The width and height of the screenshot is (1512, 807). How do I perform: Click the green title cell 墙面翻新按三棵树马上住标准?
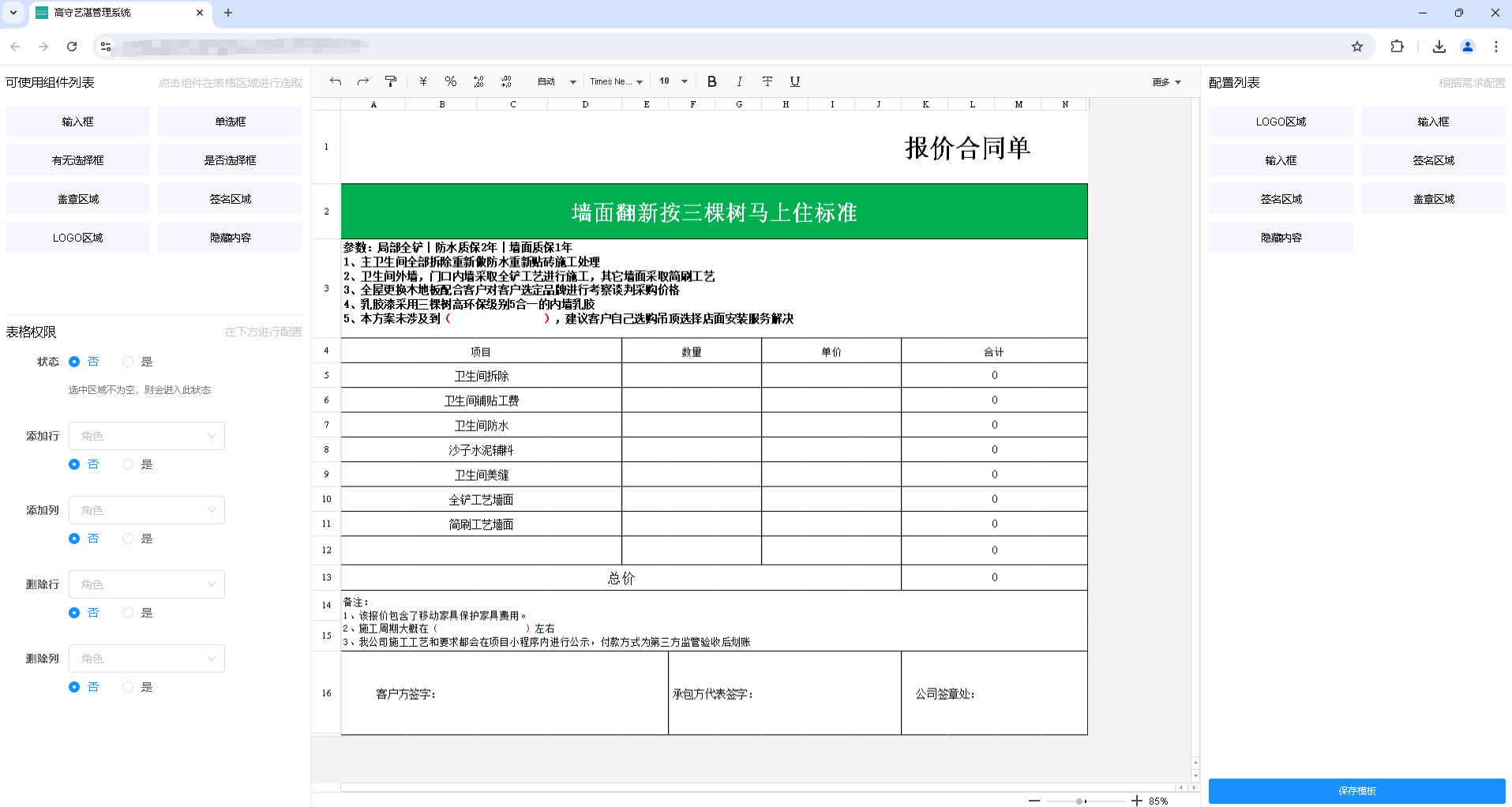(714, 212)
